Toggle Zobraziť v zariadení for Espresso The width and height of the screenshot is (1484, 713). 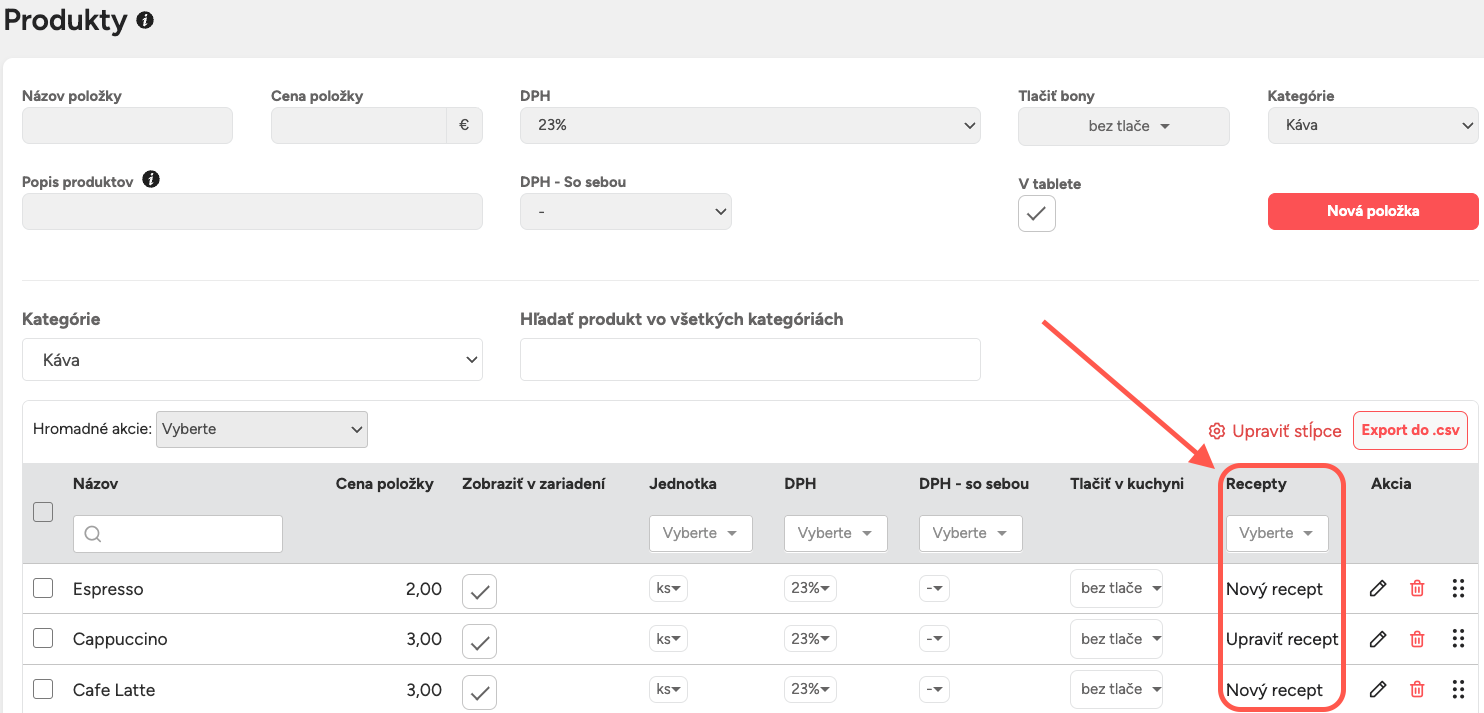click(x=479, y=591)
